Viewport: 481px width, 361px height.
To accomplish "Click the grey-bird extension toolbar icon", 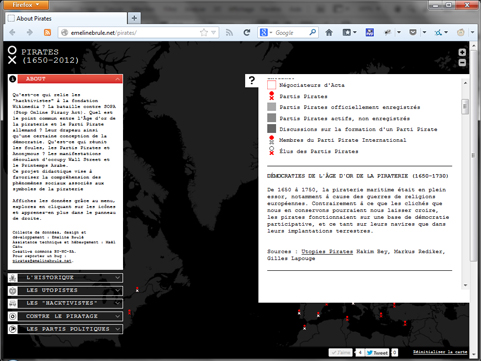I will (x=388, y=32).
